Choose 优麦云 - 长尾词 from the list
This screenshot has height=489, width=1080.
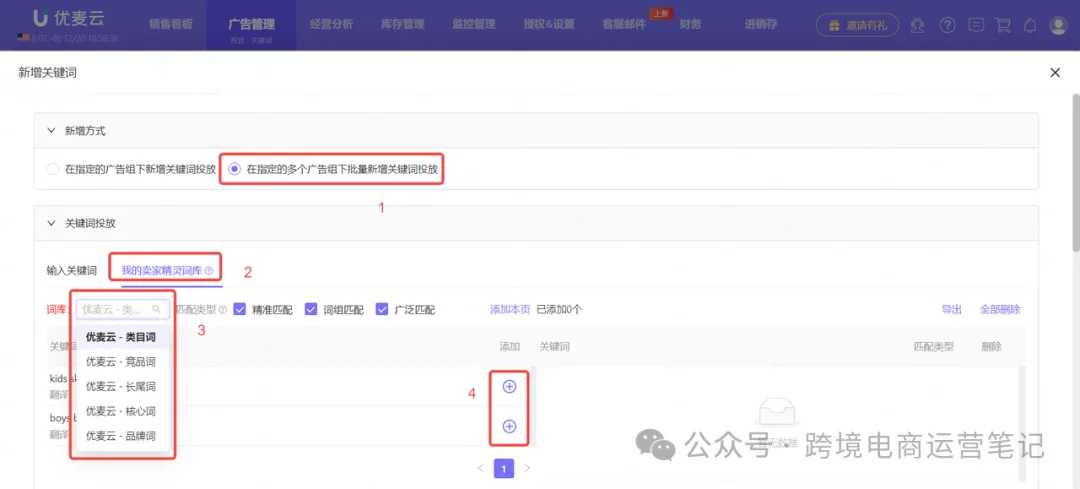point(121,386)
